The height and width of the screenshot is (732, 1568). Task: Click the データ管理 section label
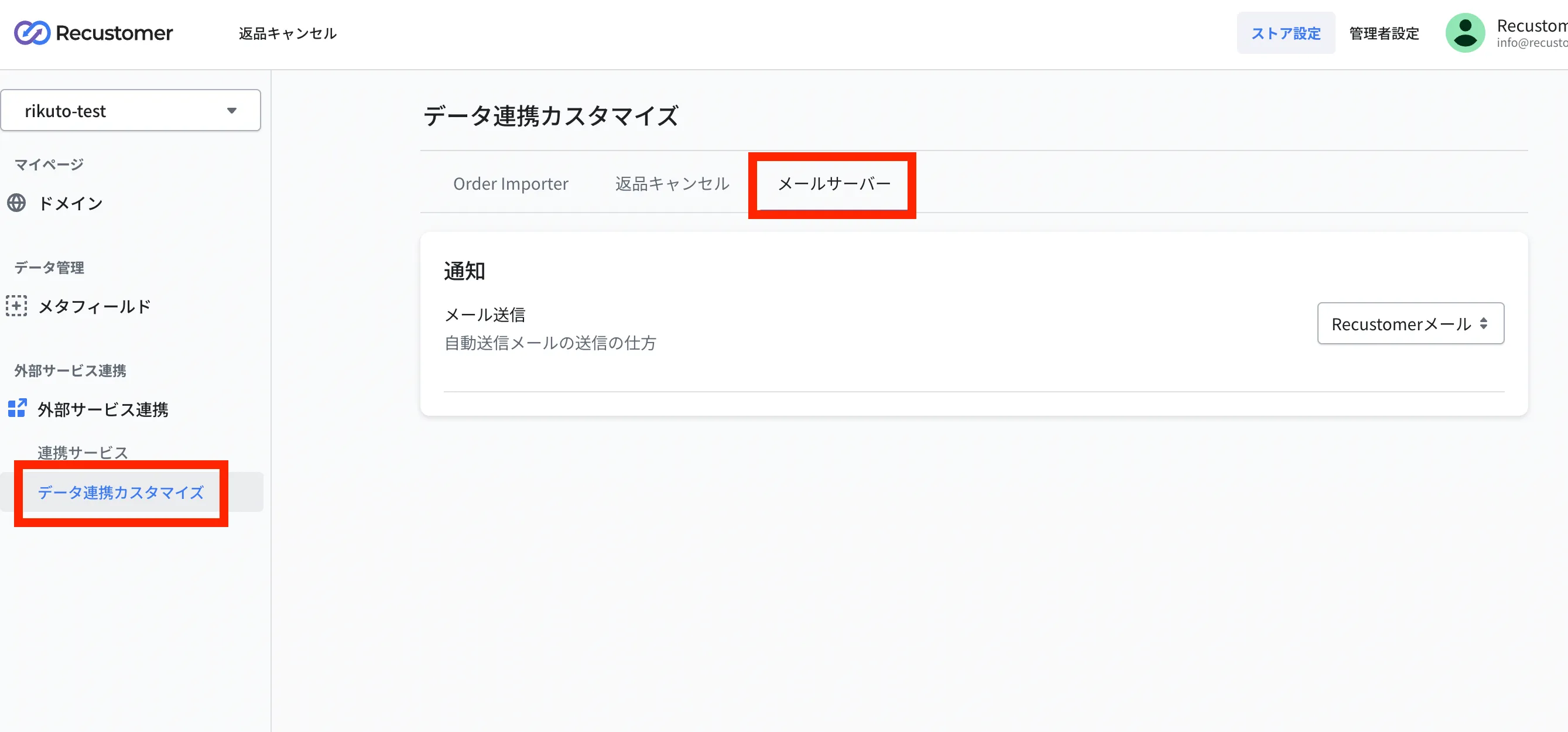[x=49, y=268]
